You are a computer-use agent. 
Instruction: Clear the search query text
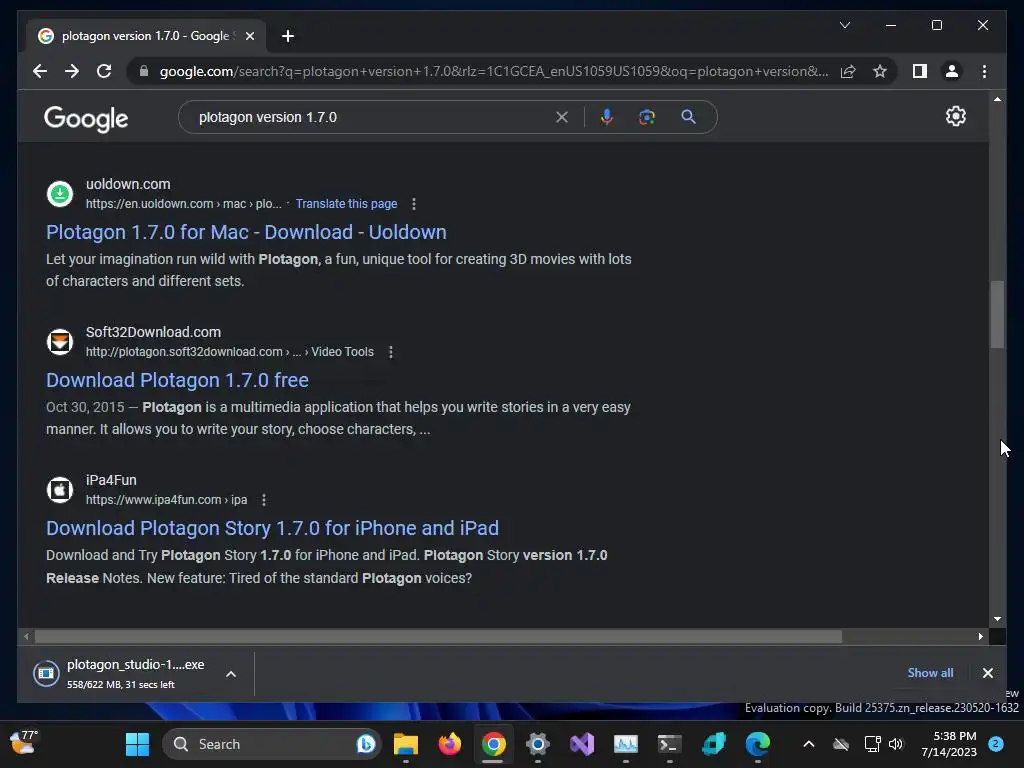pyautogui.click(x=562, y=117)
